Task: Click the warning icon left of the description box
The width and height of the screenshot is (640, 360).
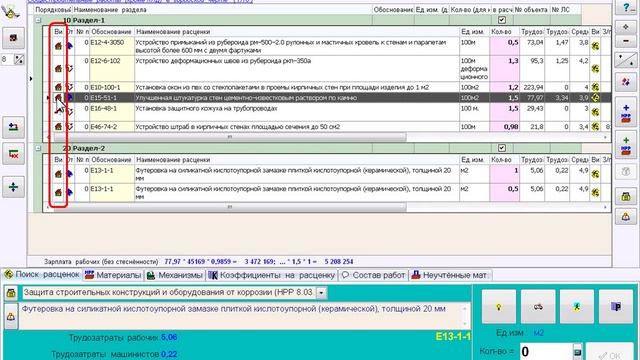Action: pyautogui.click(x=11, y=316)
